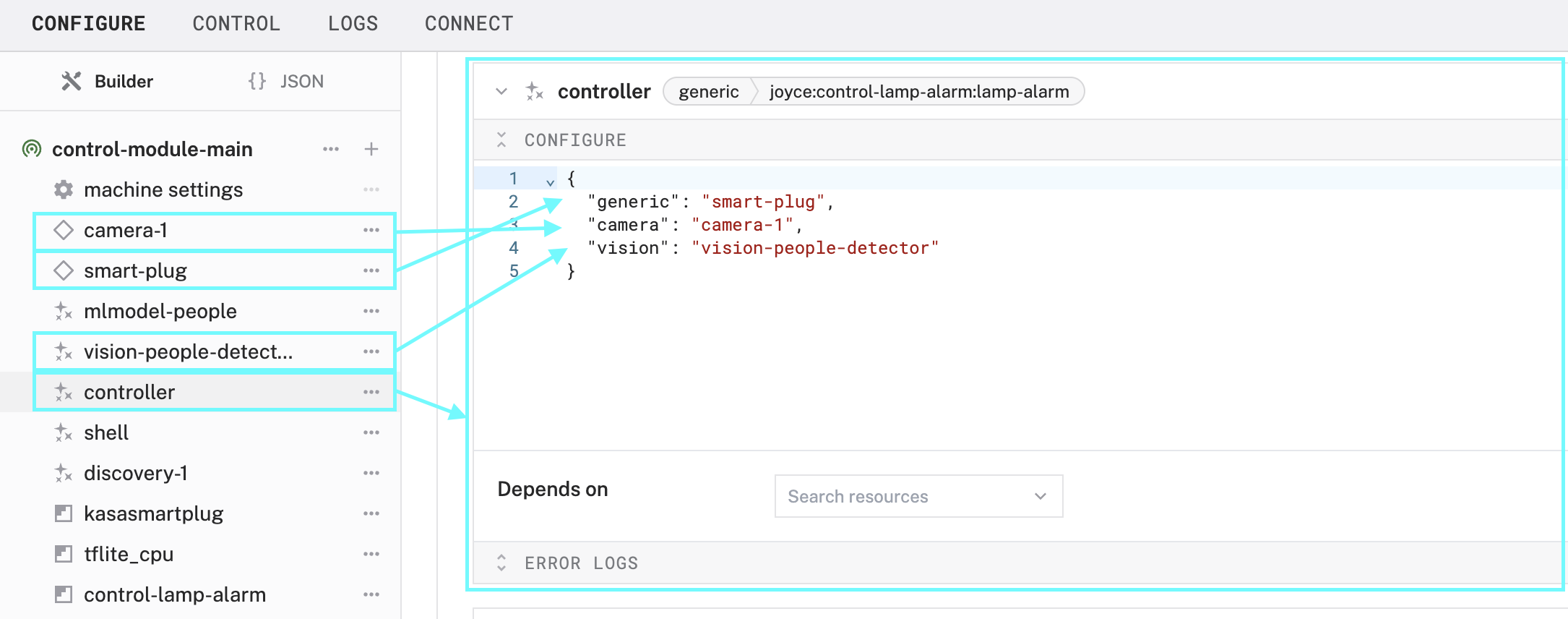1568x619 pixels.
Task: Click the joyce:control-lamp-alarm:lamp-alarm model badge
Action: [x=919, y=91]
